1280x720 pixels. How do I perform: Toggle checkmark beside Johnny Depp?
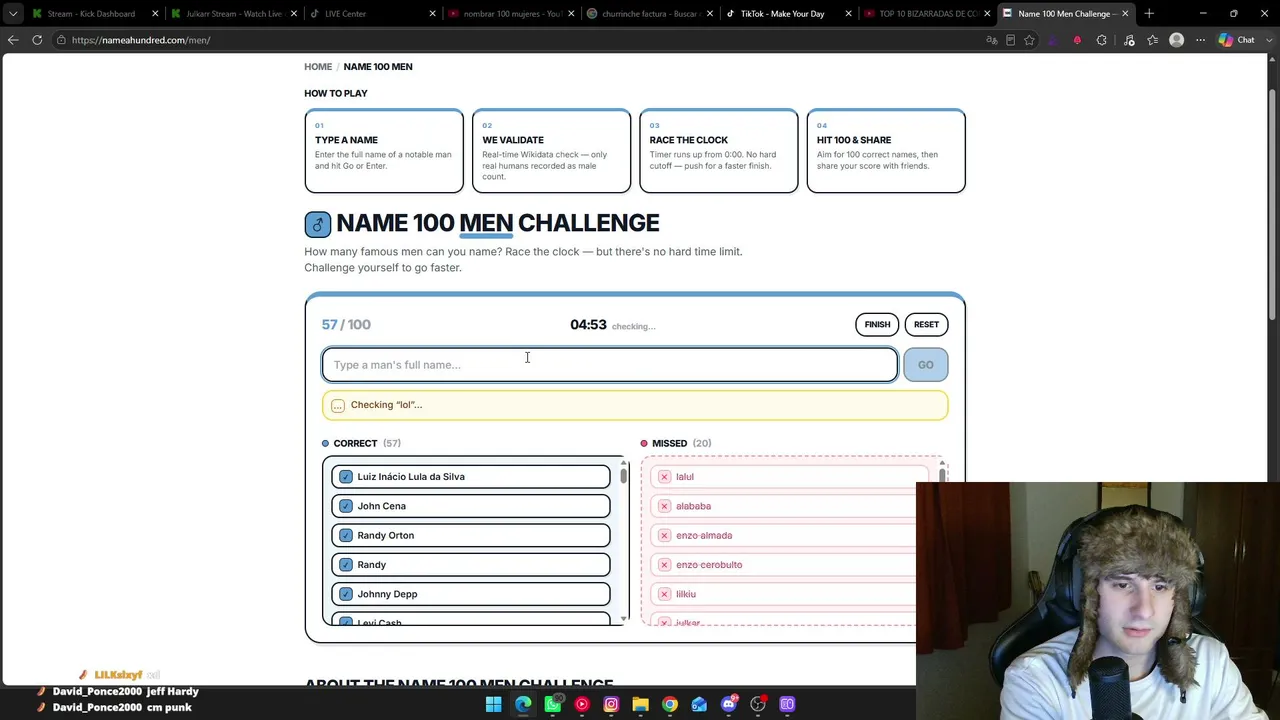point(346,594)
